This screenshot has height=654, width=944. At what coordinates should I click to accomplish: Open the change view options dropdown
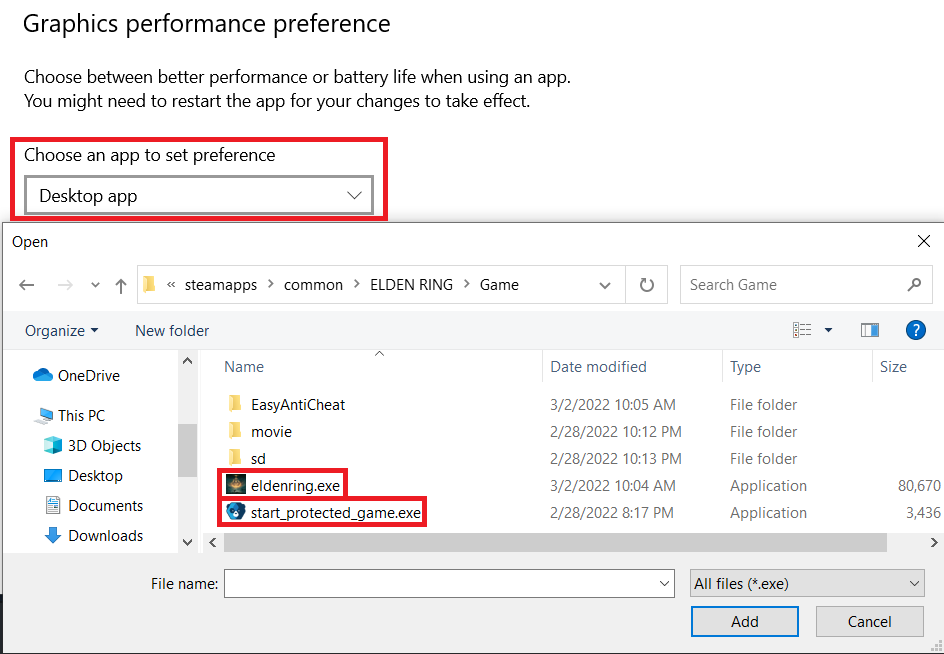click(828, 330)
